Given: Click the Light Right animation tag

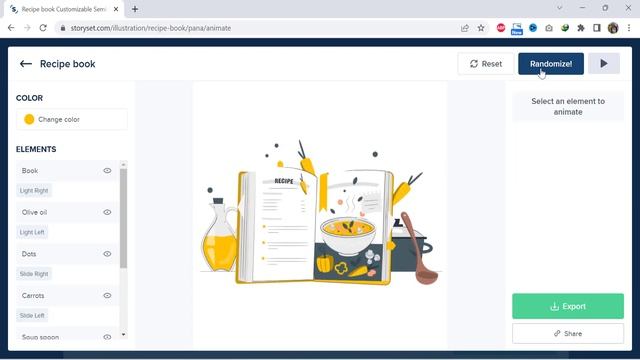Looking at the screenshot, I should tap(34, 191).
